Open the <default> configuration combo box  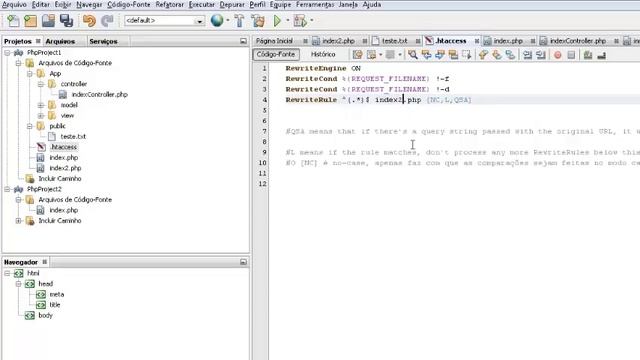(164, 20)
